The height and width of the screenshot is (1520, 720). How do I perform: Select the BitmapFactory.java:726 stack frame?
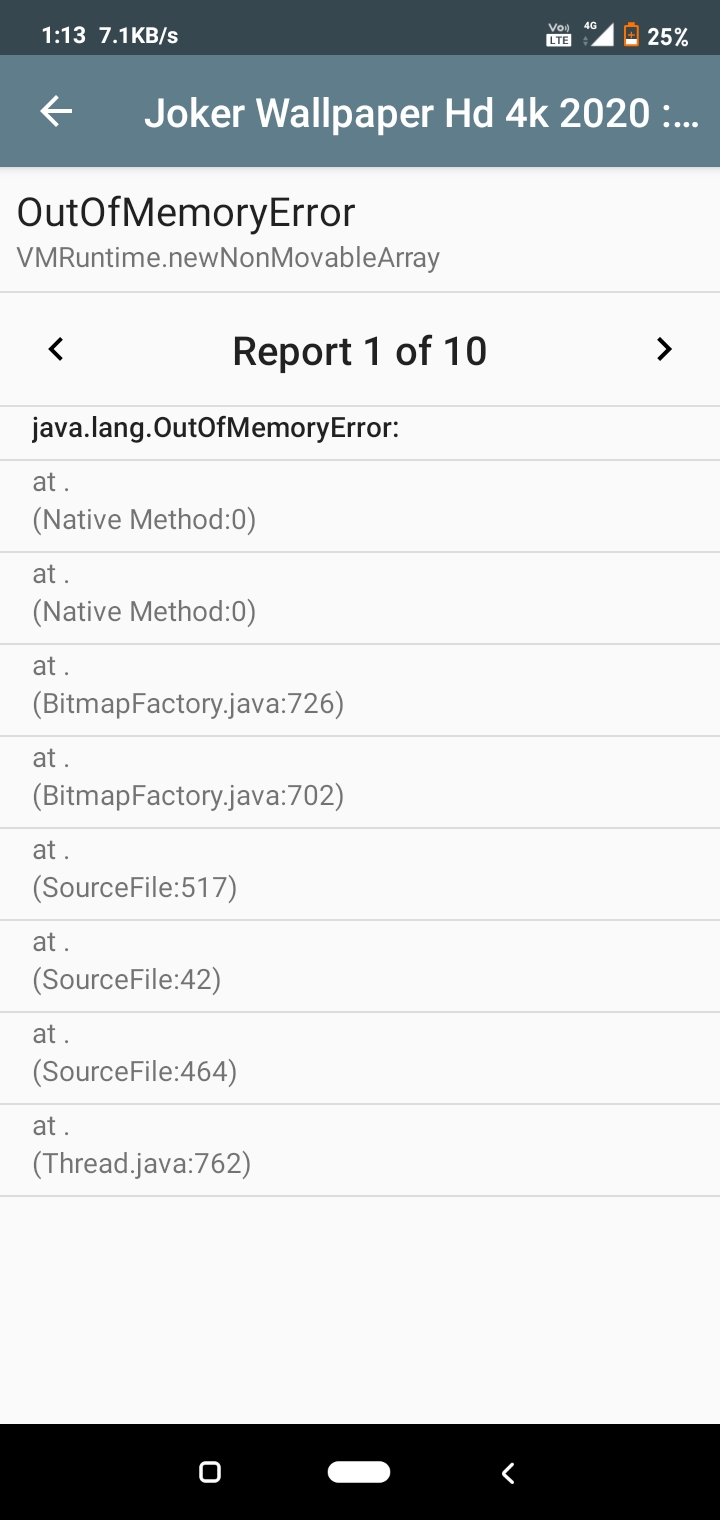(188, 690)
